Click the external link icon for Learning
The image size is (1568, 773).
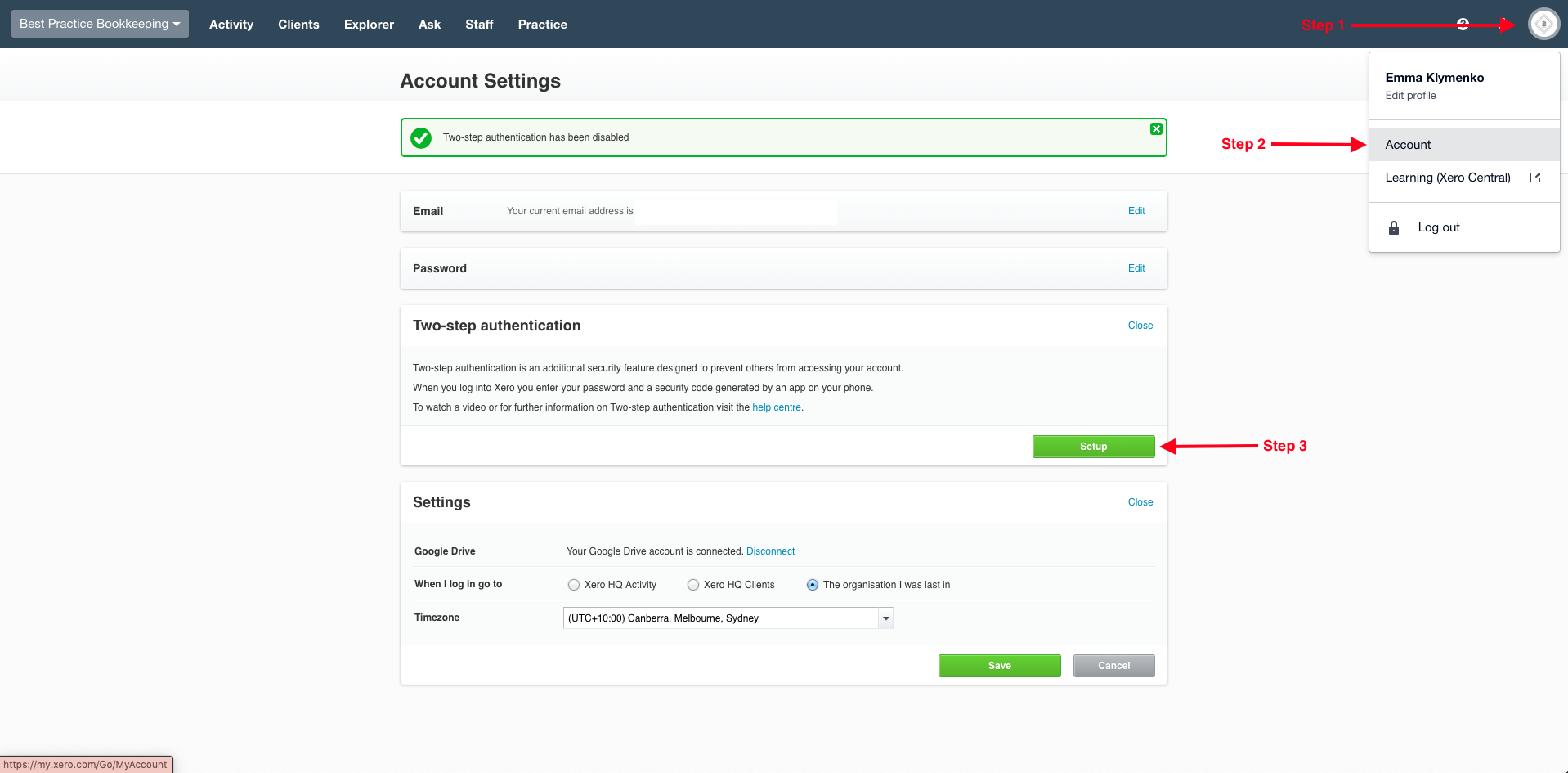point(1535,178)
